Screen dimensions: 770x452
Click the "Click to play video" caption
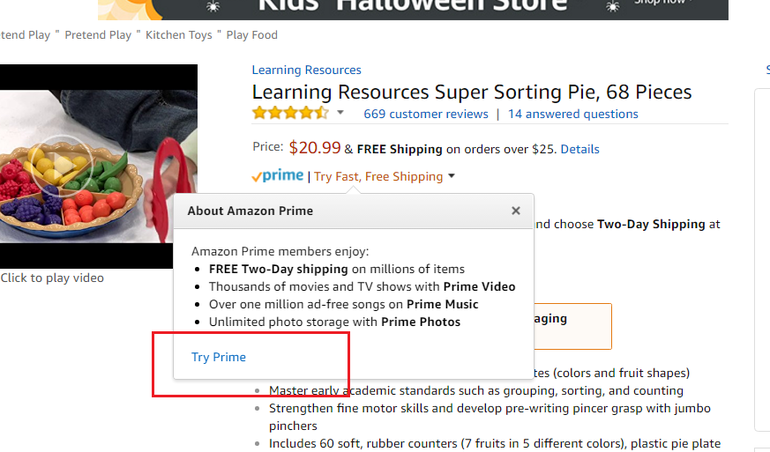[52, 278]
